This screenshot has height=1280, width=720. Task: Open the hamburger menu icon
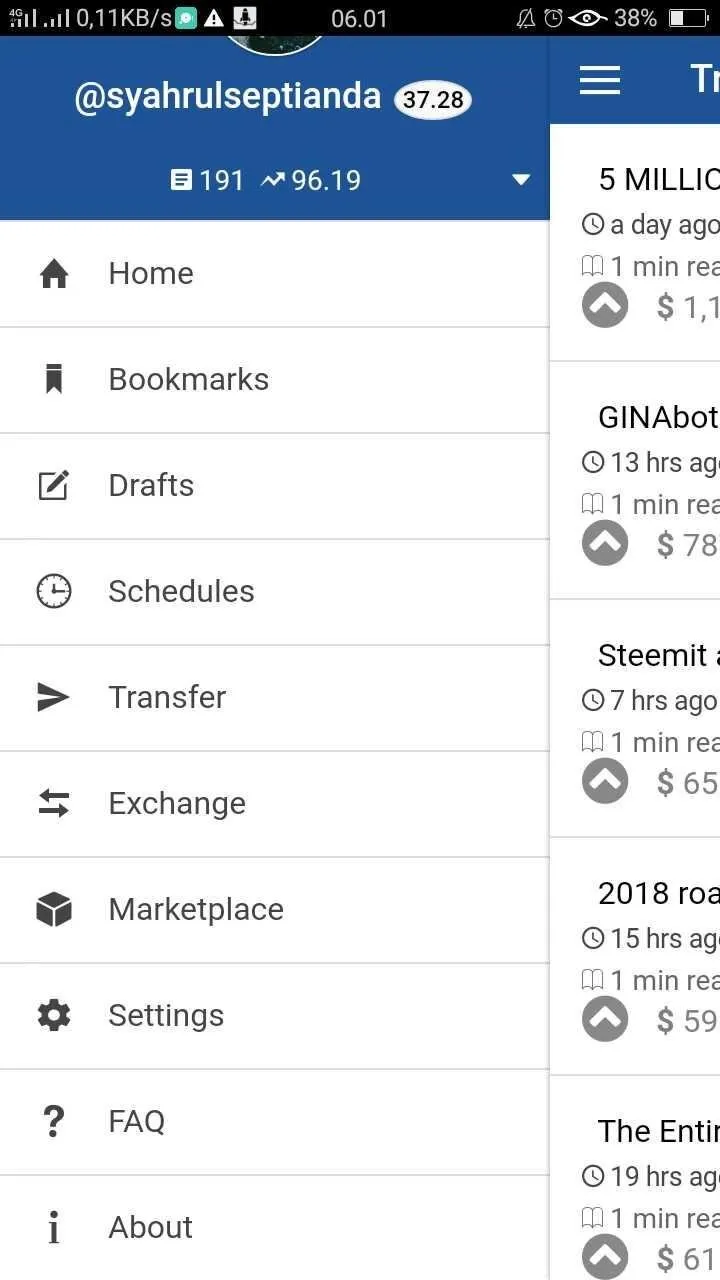pyautogui.click(x=600, y=80)
